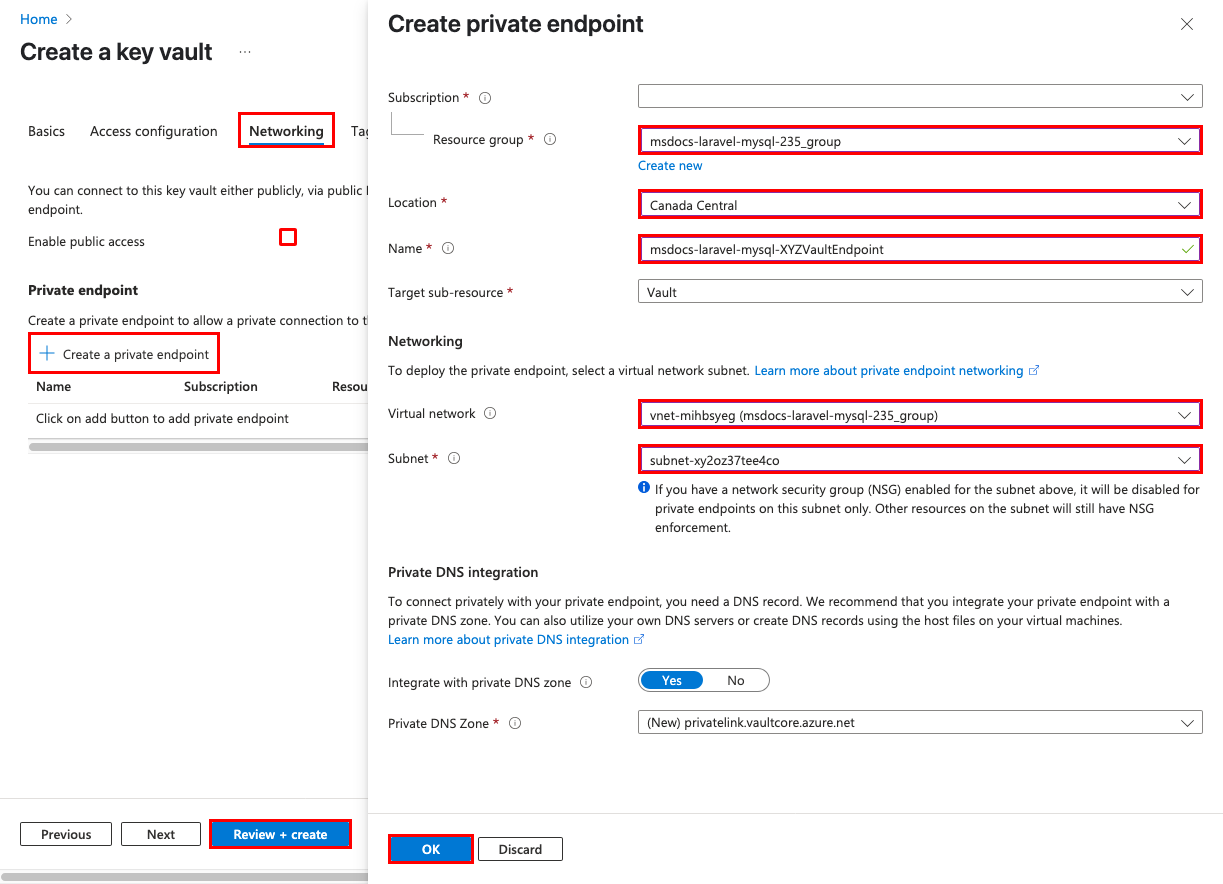Viewport: 1223px width, 884px height.
Task: Expand the Location dropdown showing Canada Central
Action: point(920,205)
